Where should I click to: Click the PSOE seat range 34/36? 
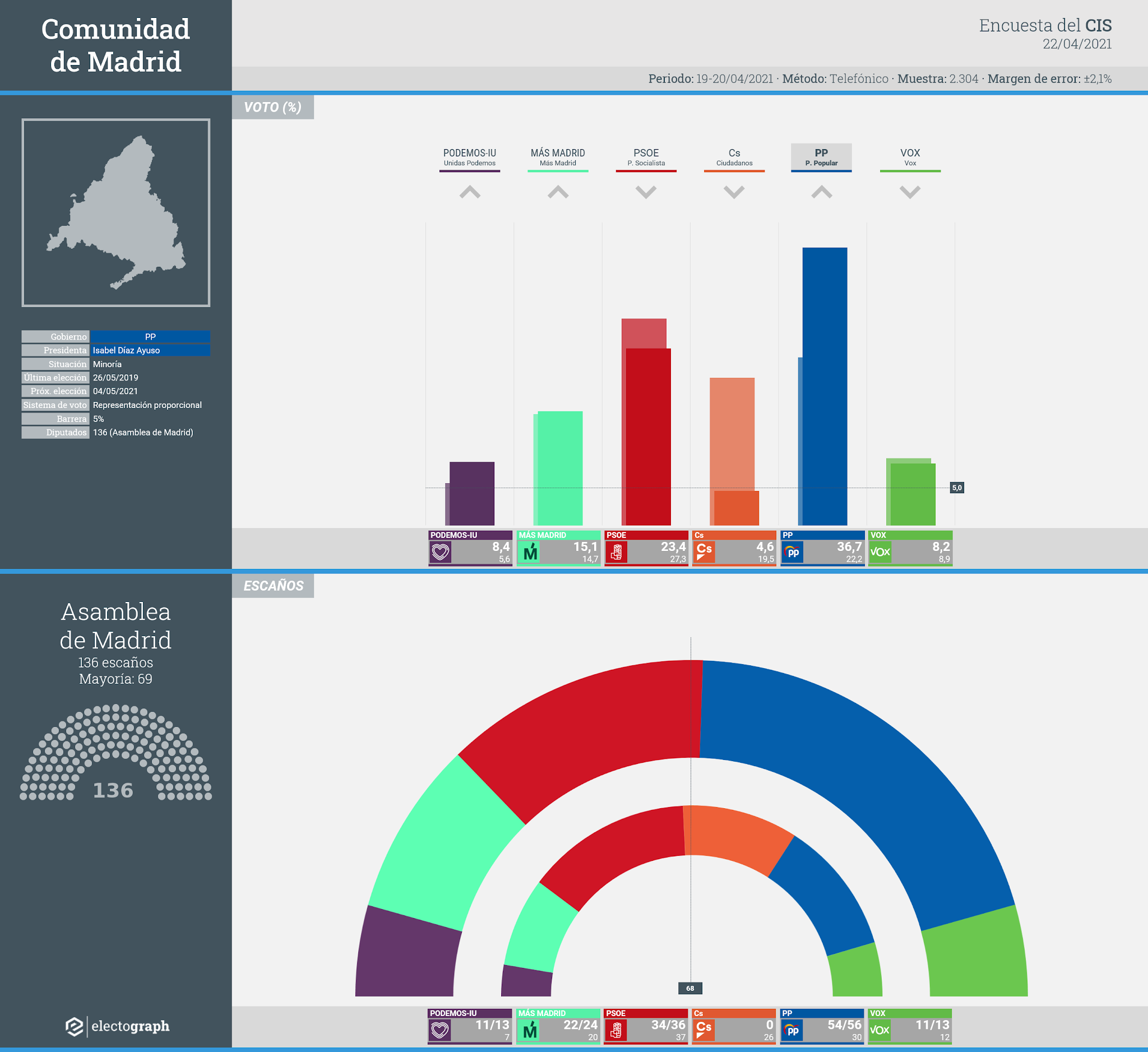668,1025
